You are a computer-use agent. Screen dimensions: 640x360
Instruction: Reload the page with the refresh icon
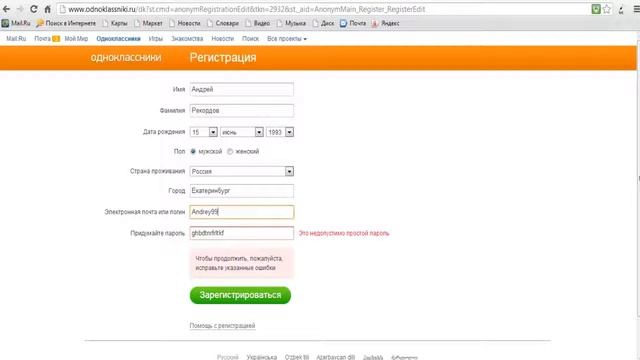click(33, 9)
